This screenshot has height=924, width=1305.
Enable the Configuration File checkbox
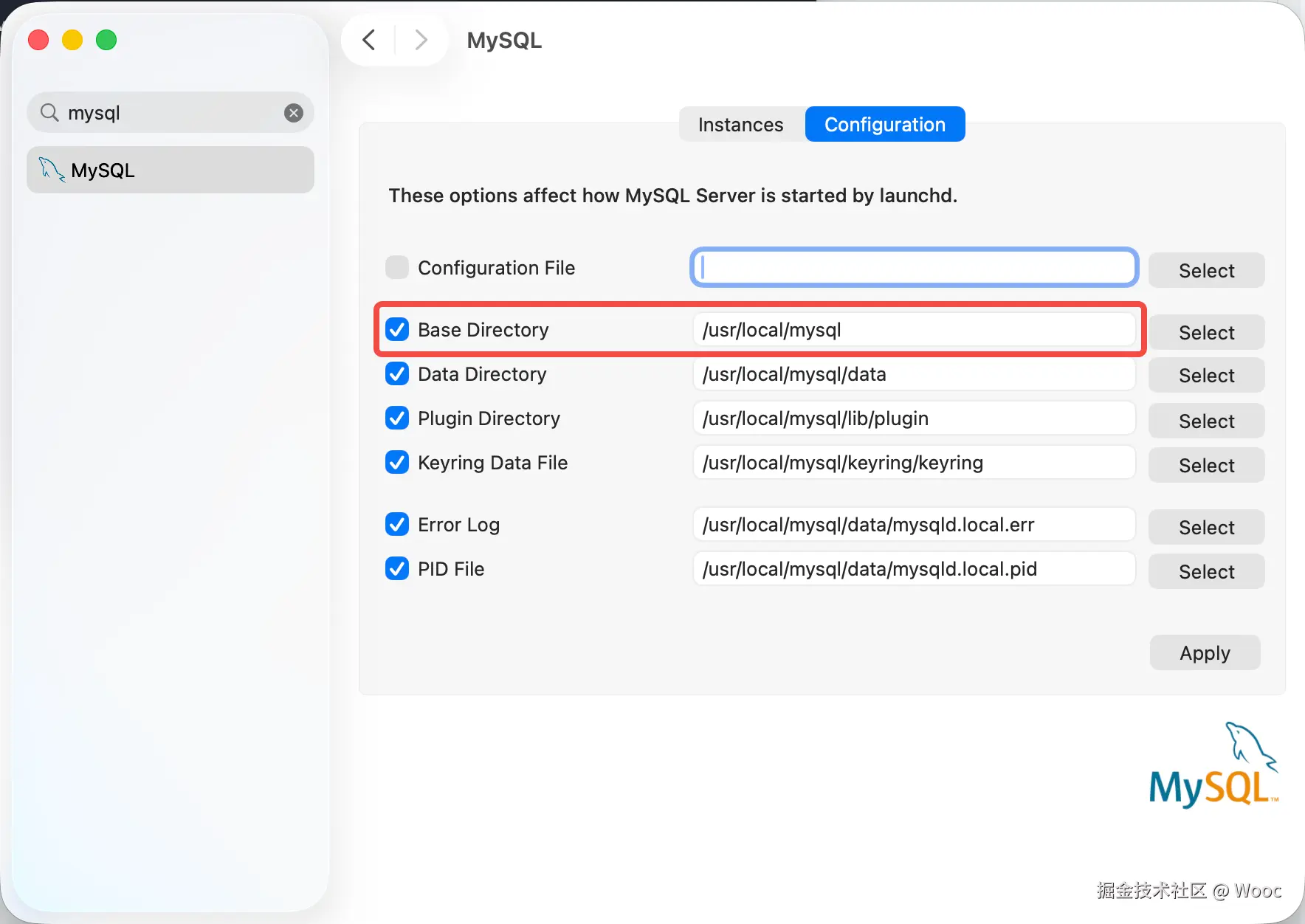coord(397,267)
